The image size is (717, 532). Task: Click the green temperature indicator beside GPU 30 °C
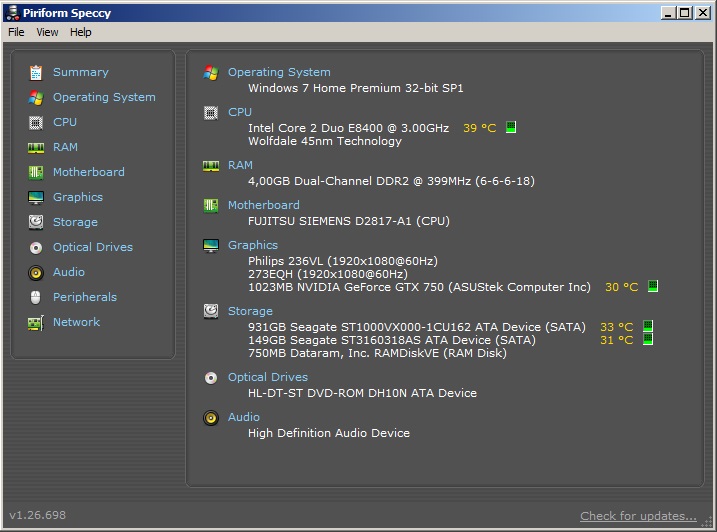pyautogui.click(x=653, y=286)
